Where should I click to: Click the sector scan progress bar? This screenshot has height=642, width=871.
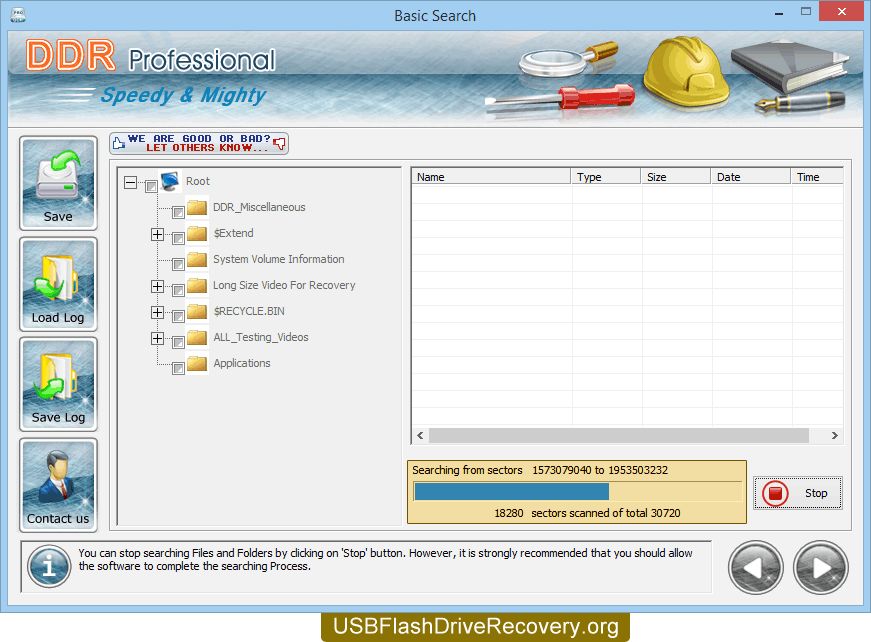click(578, 491)
